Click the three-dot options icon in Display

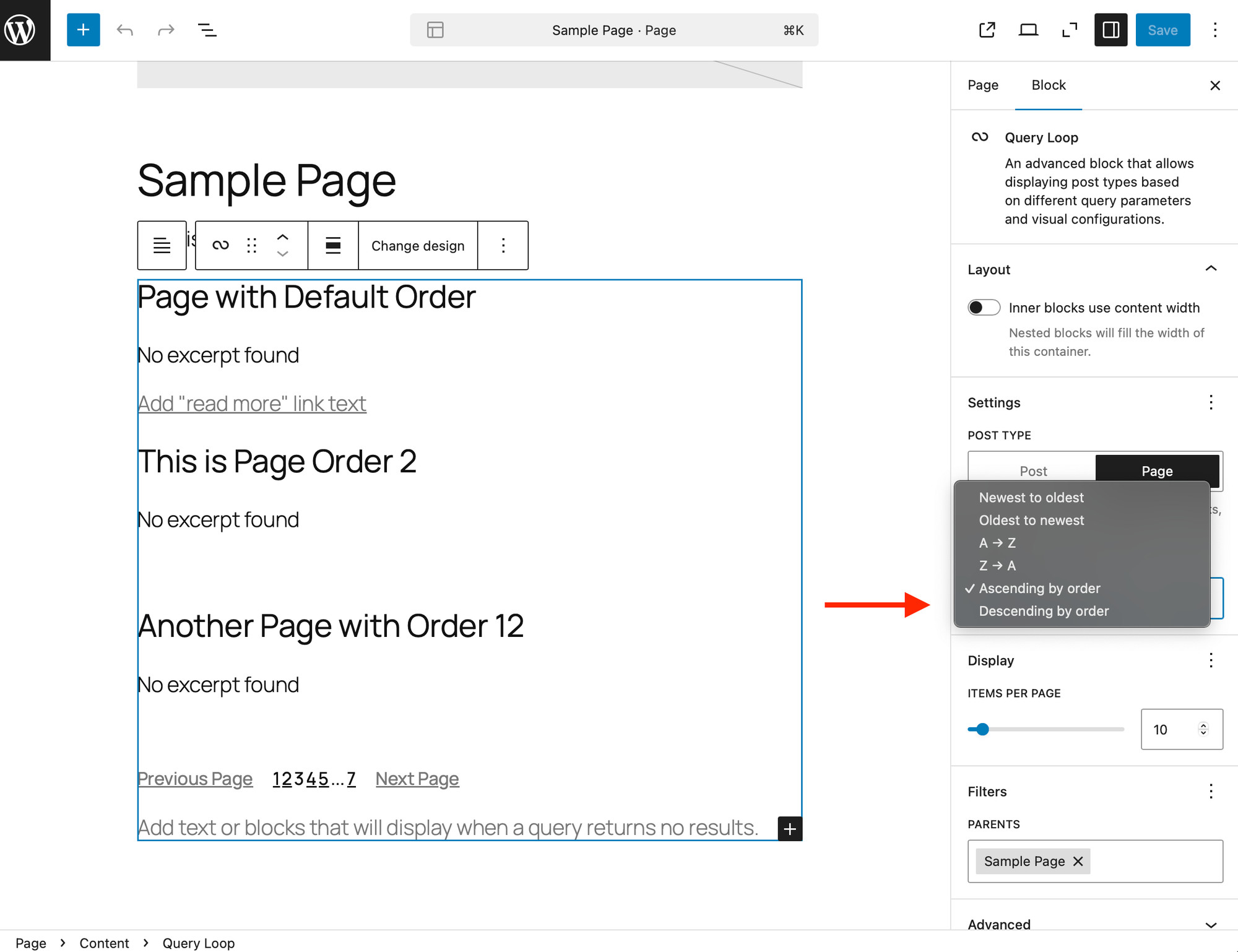click(x=1211, y=660)
